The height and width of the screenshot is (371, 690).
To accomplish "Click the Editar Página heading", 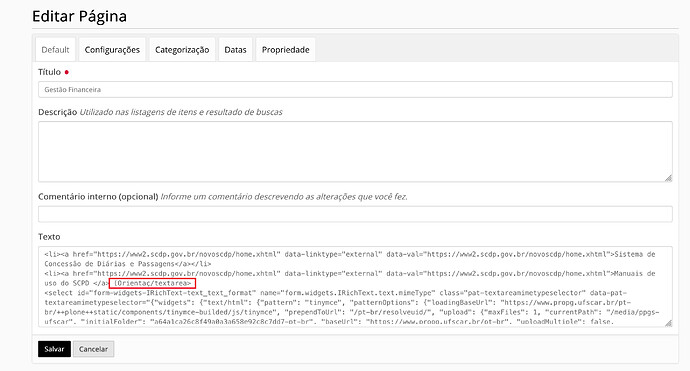I will [x=80, y=16].
